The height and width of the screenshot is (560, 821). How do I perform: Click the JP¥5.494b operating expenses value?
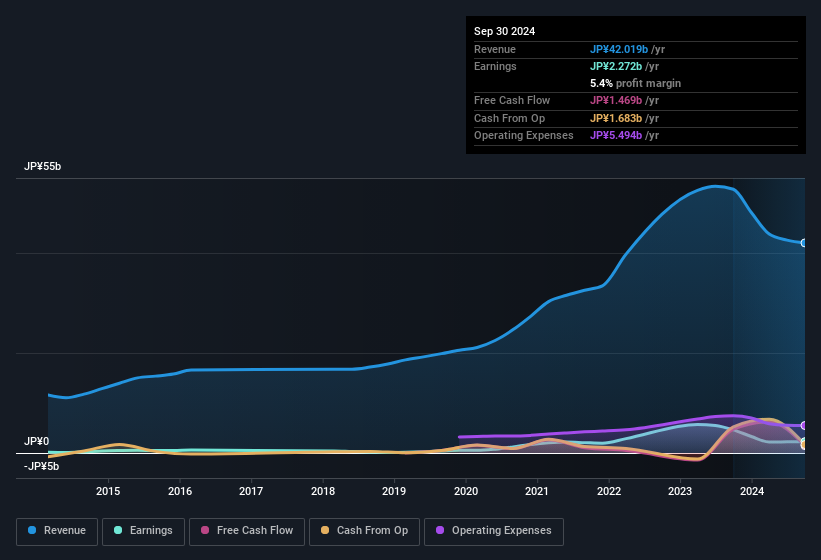[x=616, y=136]
